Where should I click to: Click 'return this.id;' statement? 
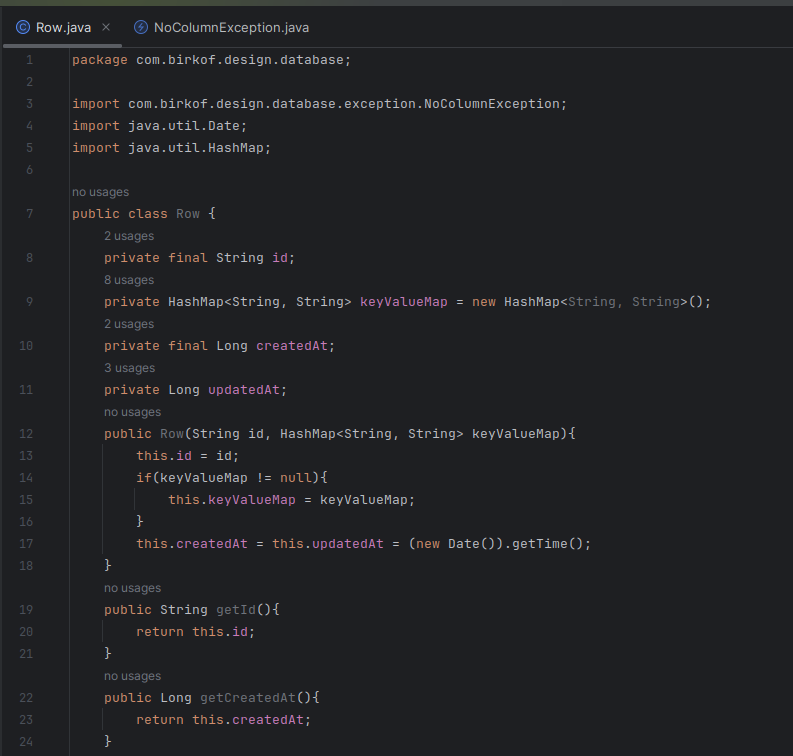click(x=195, y=632)
